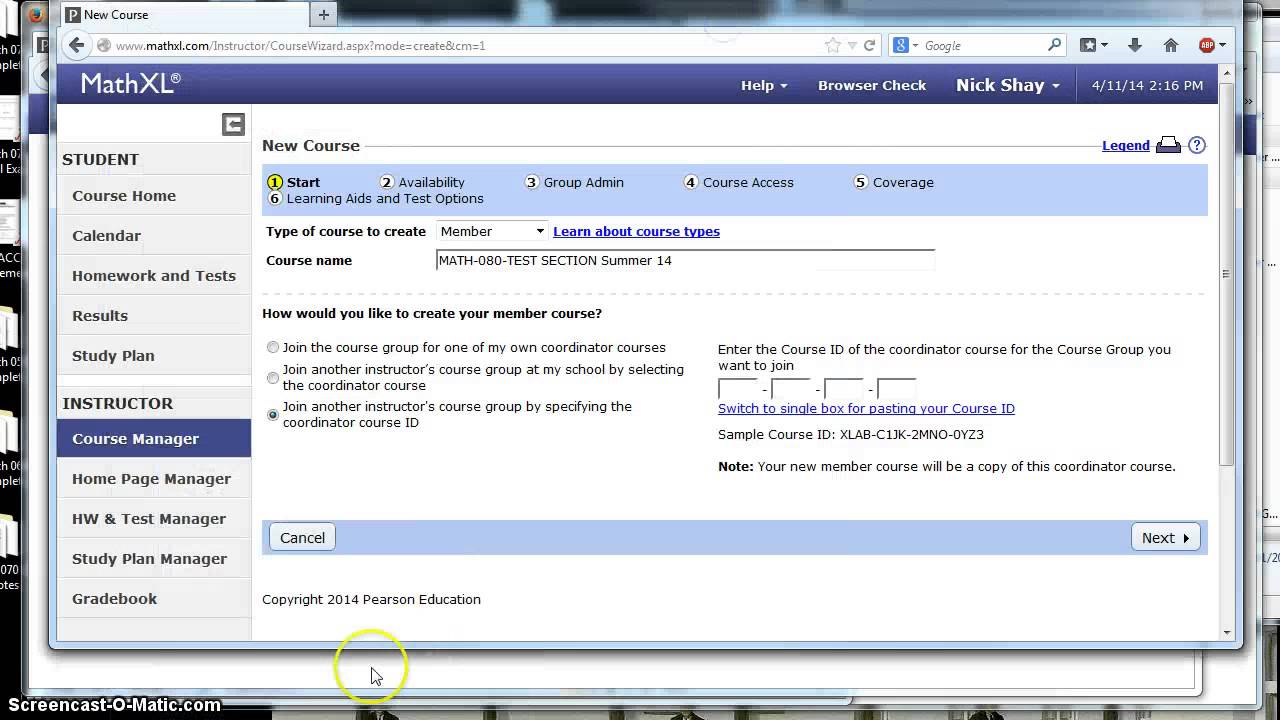Open the search engine selector dropdown
Screen dimensions: 1280x720
pos(905,45)
